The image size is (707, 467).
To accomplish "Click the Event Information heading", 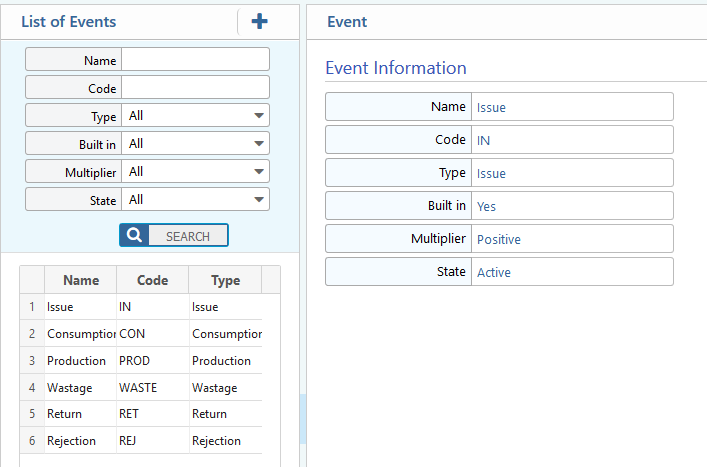I will pos(396,68).
